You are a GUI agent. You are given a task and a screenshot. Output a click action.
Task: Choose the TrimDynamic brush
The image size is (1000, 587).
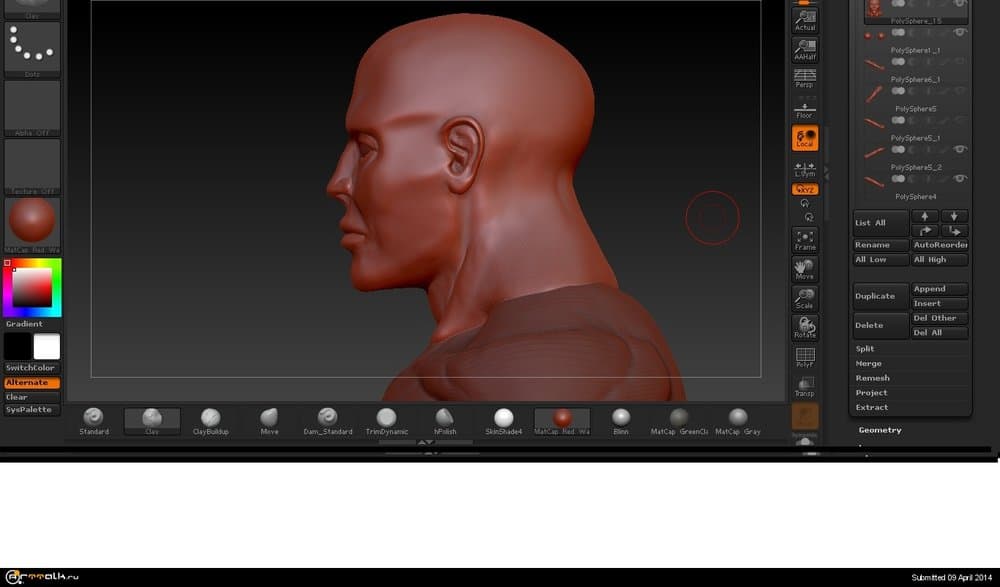click(386, 420)
